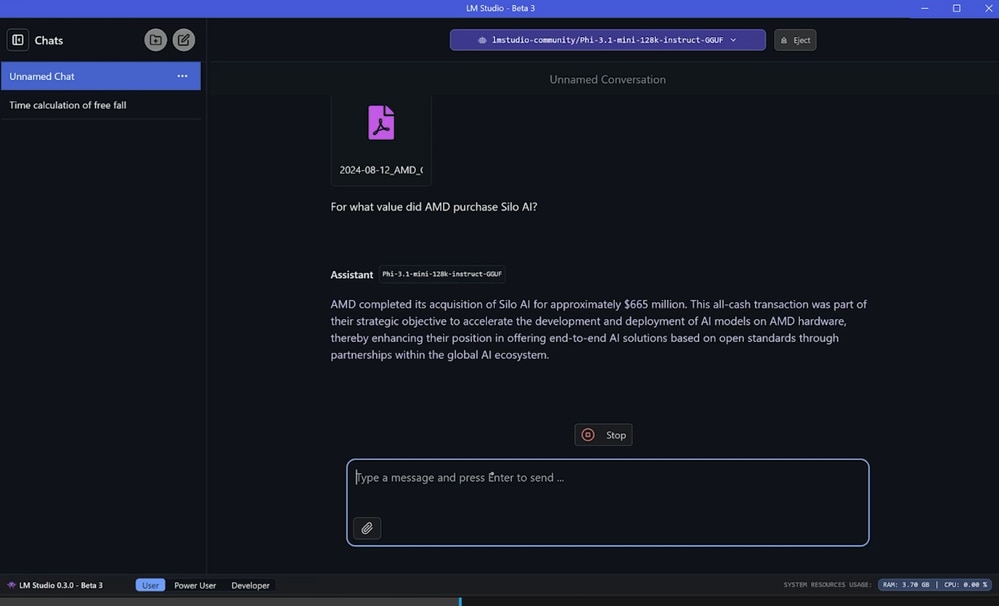
Task: Click the RAM usage indicator
Action: tap(906, 585)
